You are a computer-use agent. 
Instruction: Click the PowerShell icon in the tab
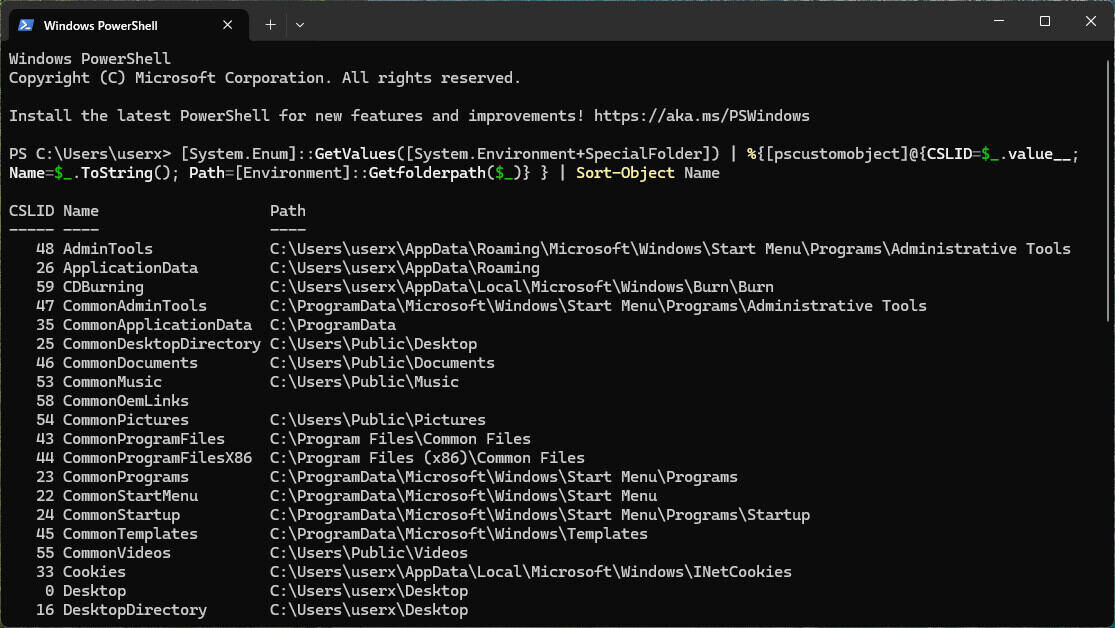(26, 25)
